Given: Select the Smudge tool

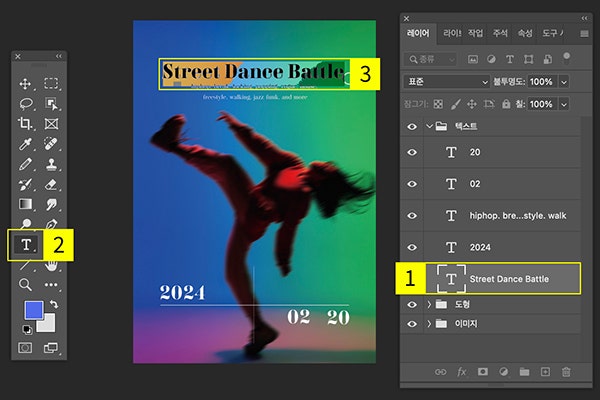Looking at the screenshot, I should (x=51, y=204).
